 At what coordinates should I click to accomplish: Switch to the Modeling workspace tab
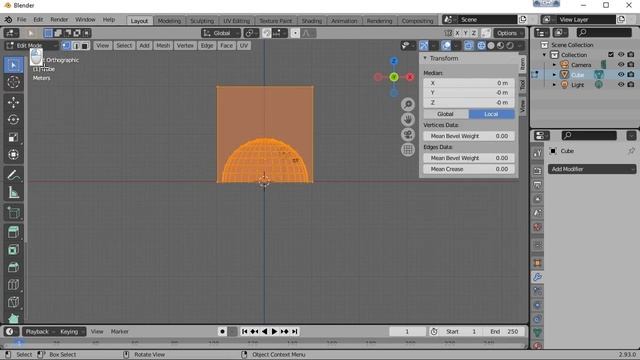coord(169,21)
